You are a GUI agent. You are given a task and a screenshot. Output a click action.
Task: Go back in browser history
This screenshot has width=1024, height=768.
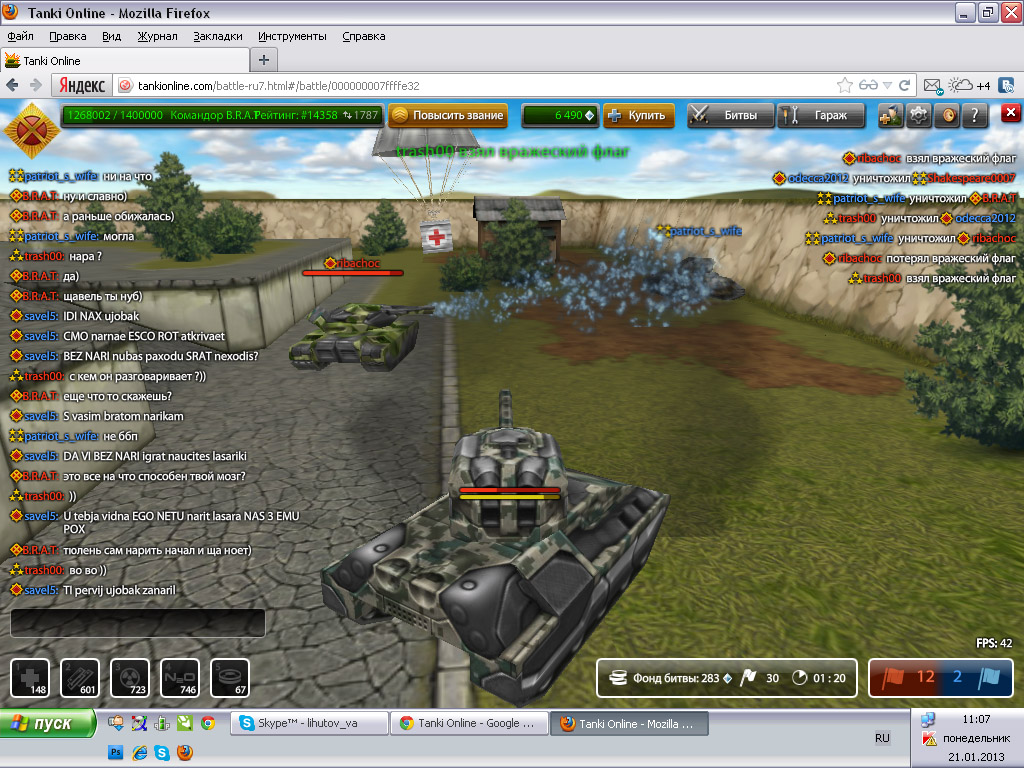pos(12,86)
